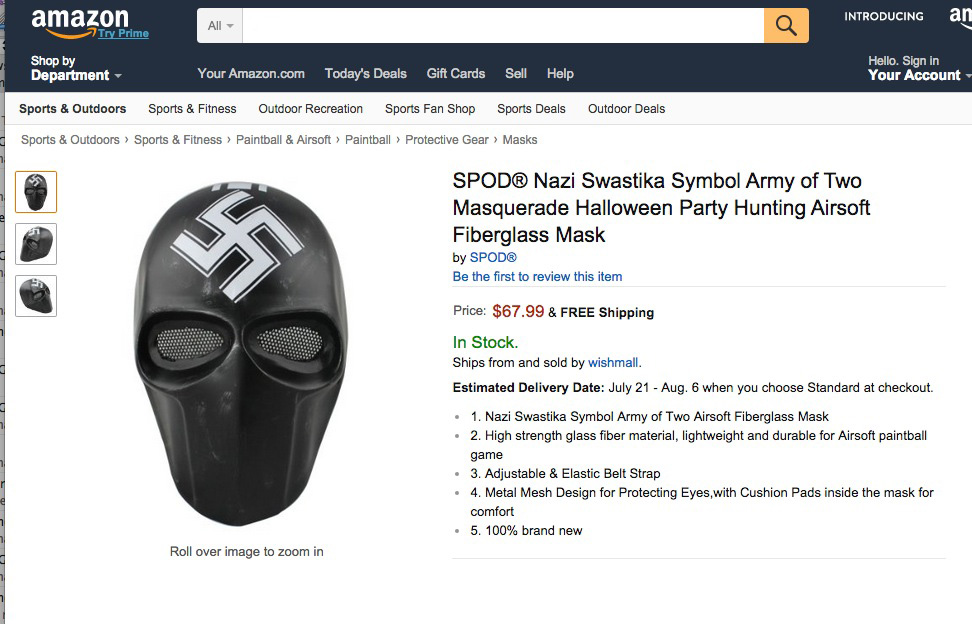Navigate to the Paintball & Airsoft breadcrumb
This screenshot has height=624, width=972.
pyautogui.click(x=283, y=140)
